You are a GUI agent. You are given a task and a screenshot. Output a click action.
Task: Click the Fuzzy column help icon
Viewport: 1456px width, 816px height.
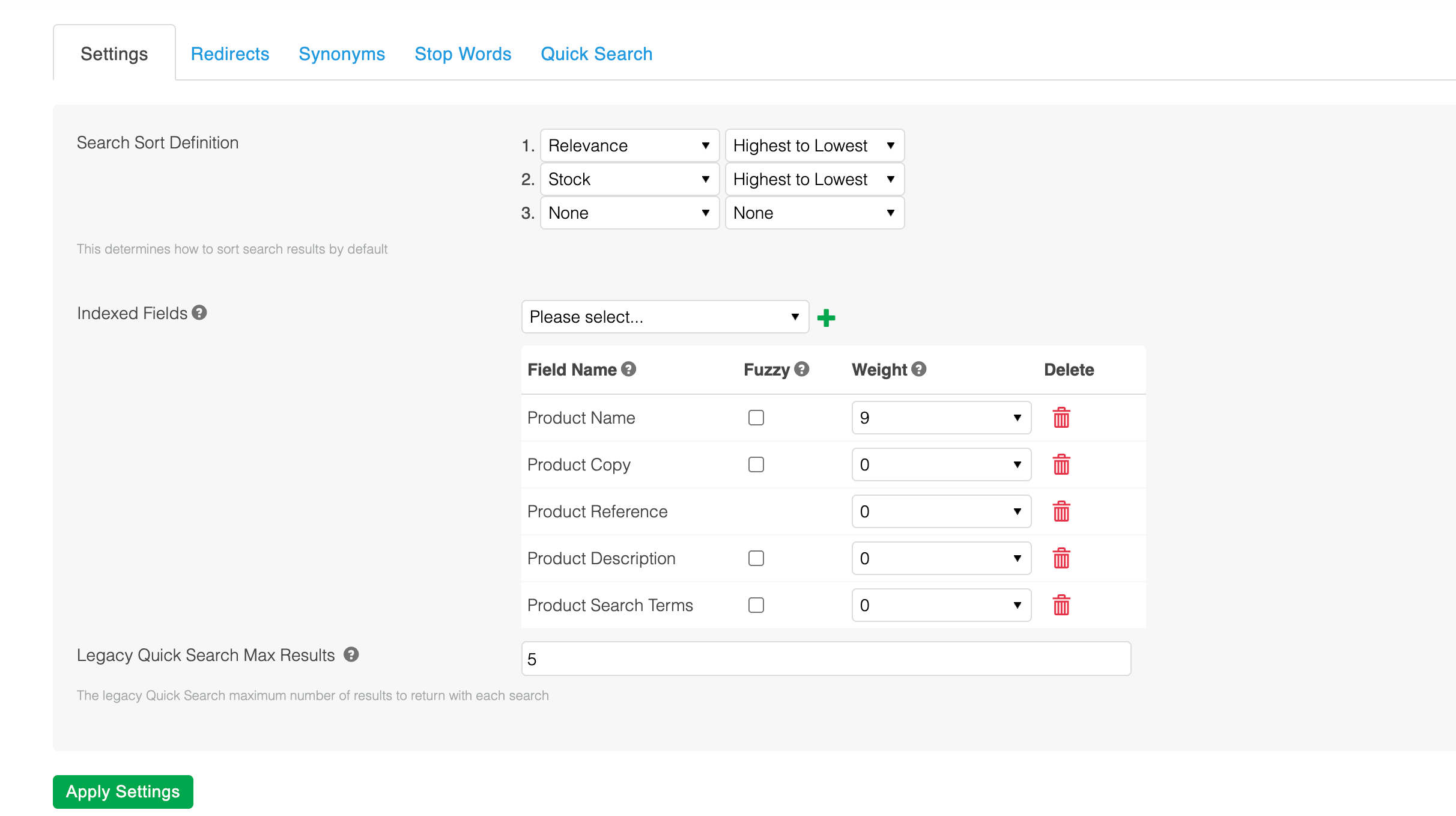(801, 369)
